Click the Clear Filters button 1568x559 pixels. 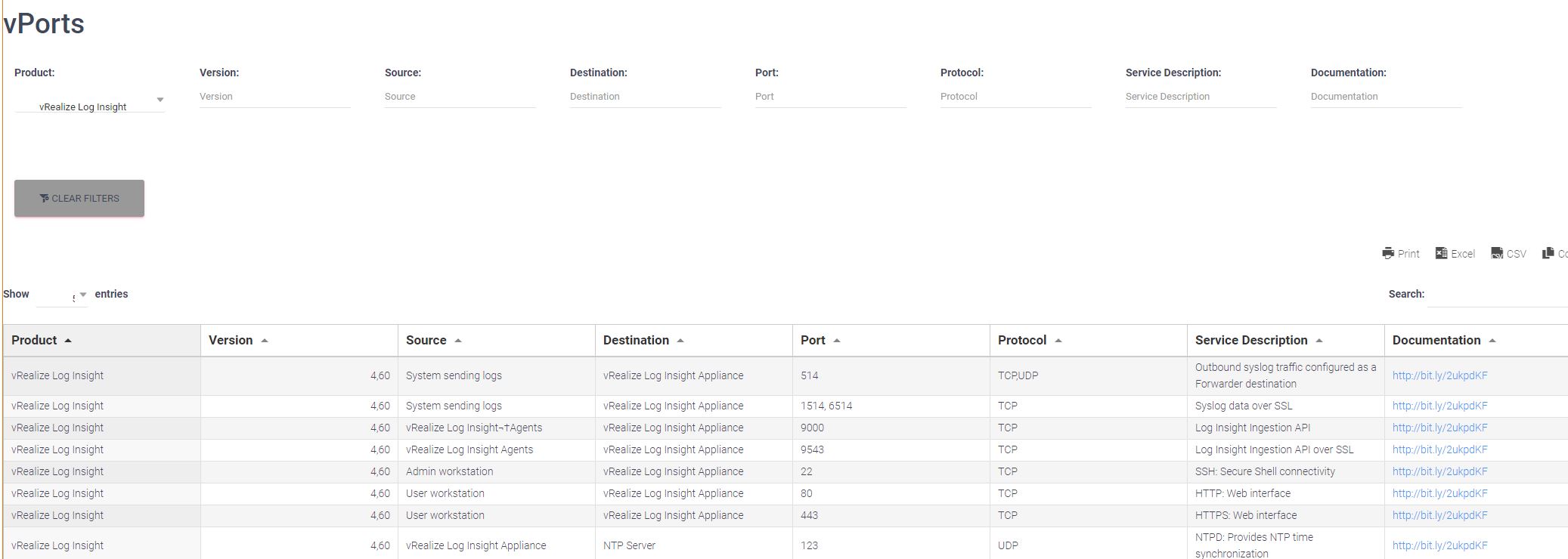point(79,198)
